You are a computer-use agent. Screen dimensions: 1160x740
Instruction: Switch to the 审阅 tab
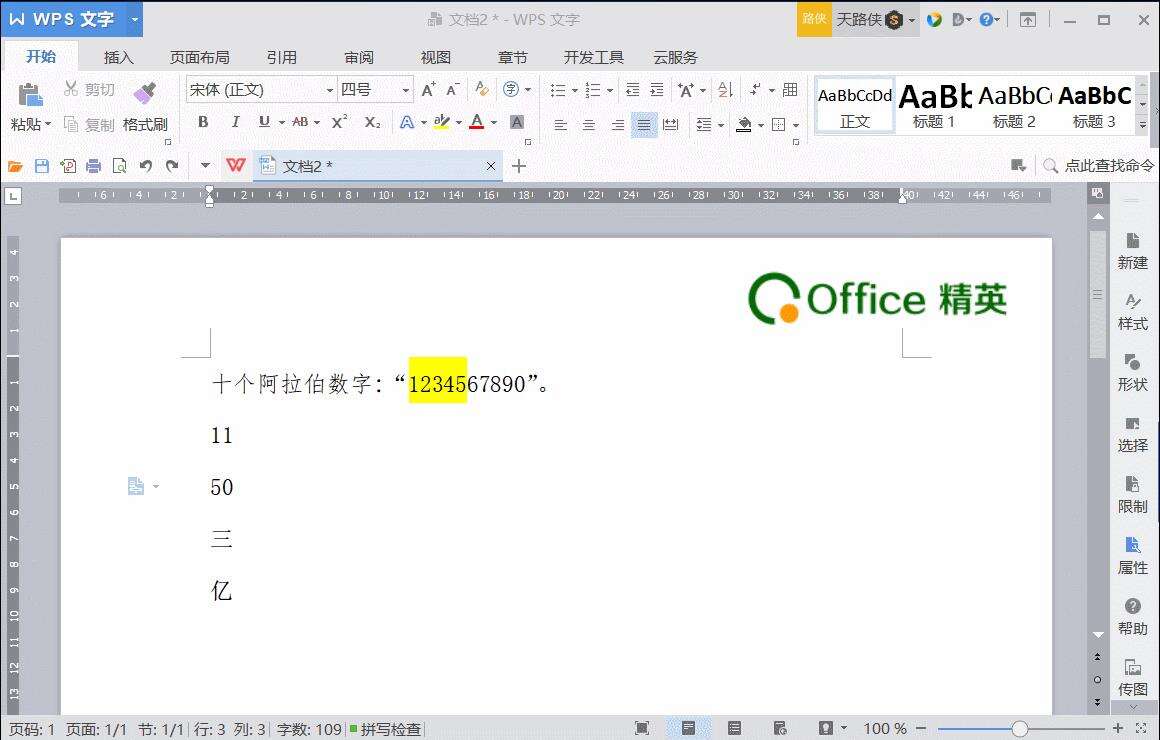tap(359, 57)
